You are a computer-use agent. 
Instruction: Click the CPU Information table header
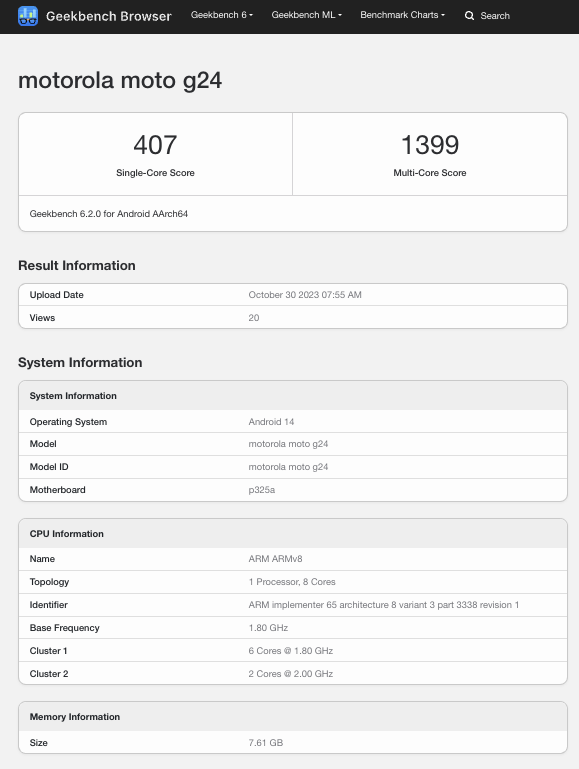click(x=293, y=534)
